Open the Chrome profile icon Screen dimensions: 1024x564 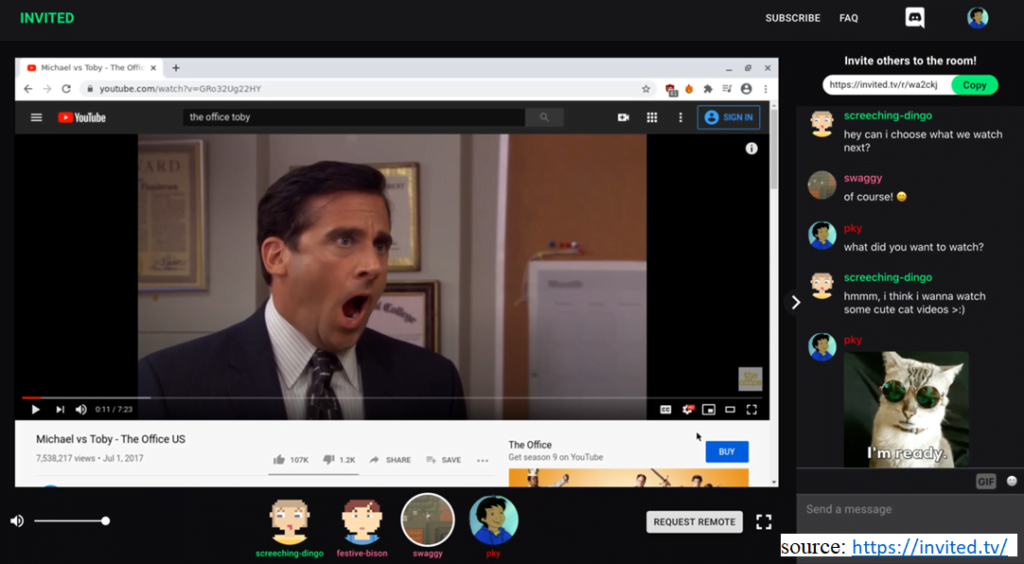click(746, 89)
